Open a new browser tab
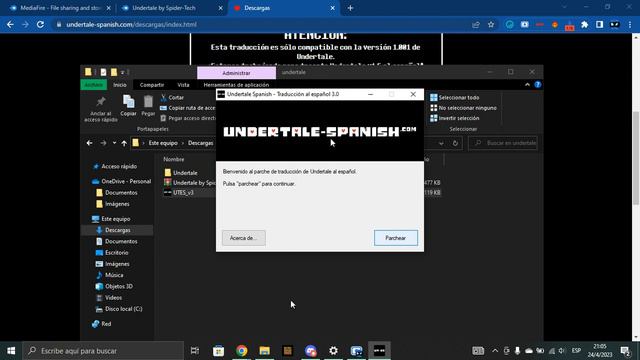Image resolution: width=640 pixels, height=360 pixels. (350, 8)
